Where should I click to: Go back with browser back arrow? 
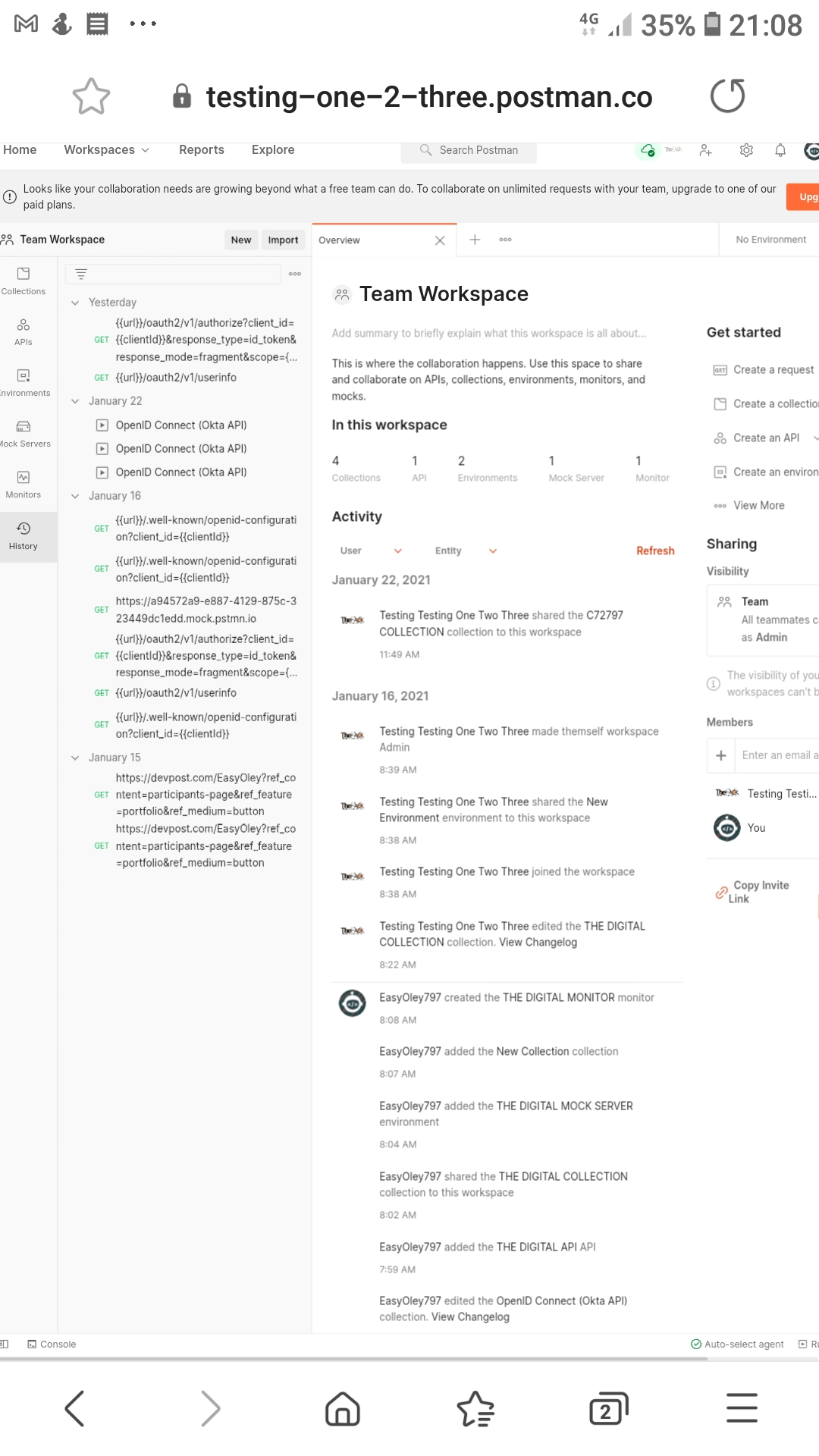click(x=74, y=1409)
